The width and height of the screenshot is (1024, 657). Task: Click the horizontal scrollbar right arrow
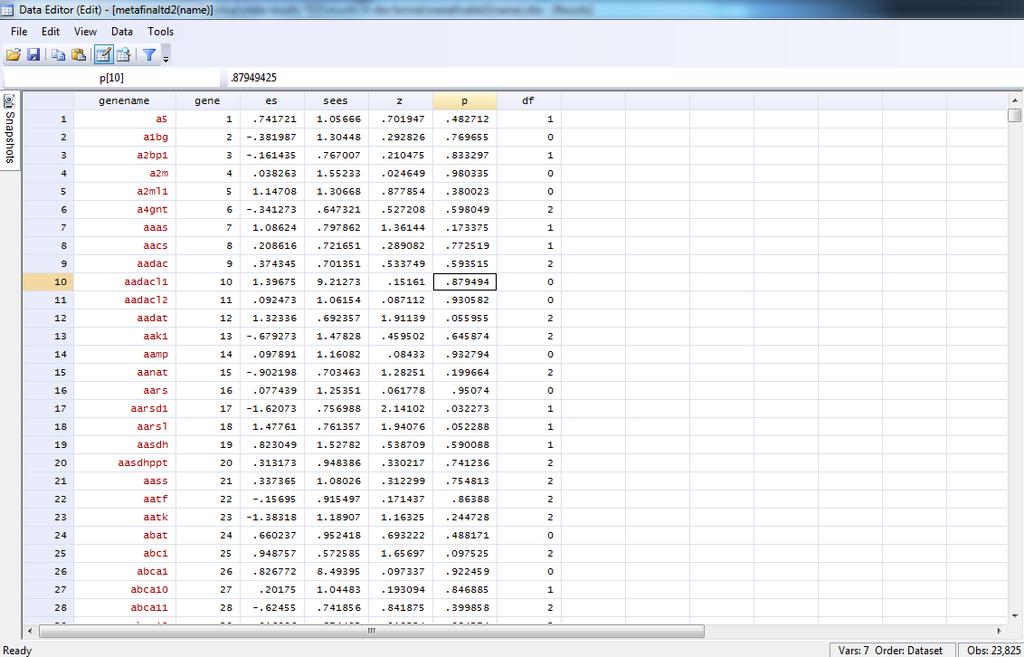(x=999, y=631)
